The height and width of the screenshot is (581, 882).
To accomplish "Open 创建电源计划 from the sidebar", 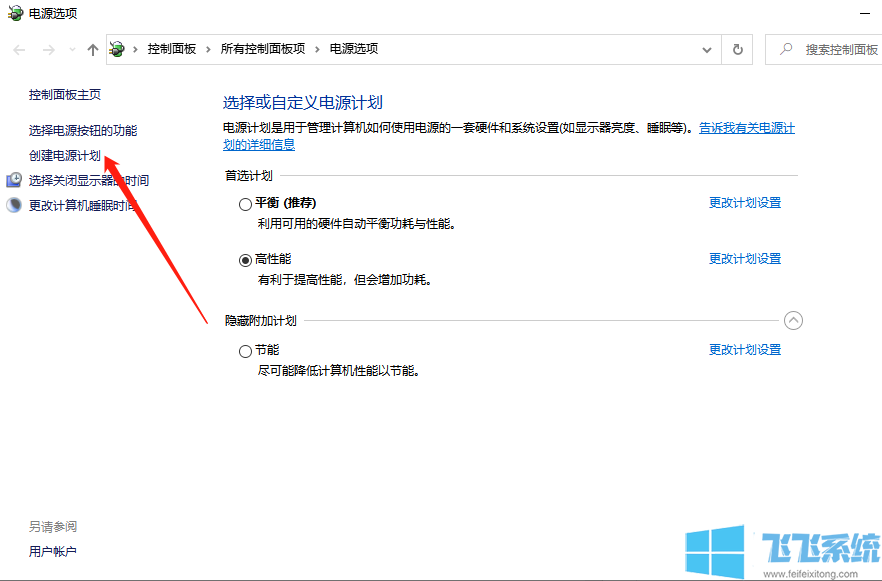I will coord(64,157).
